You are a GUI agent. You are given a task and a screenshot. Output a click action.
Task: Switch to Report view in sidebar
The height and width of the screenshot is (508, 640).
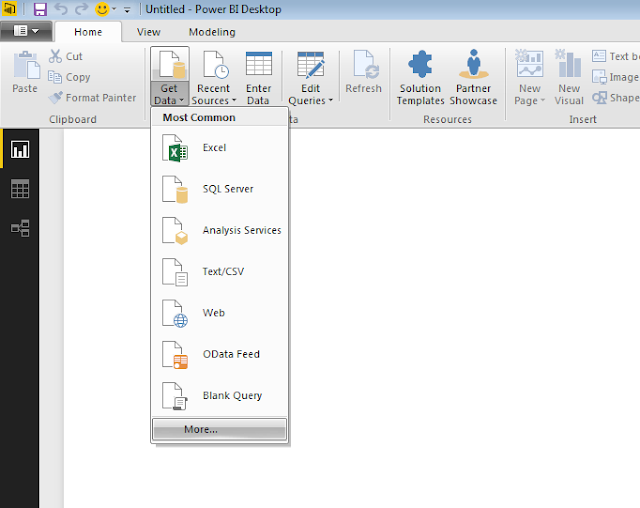click(20, 149)
